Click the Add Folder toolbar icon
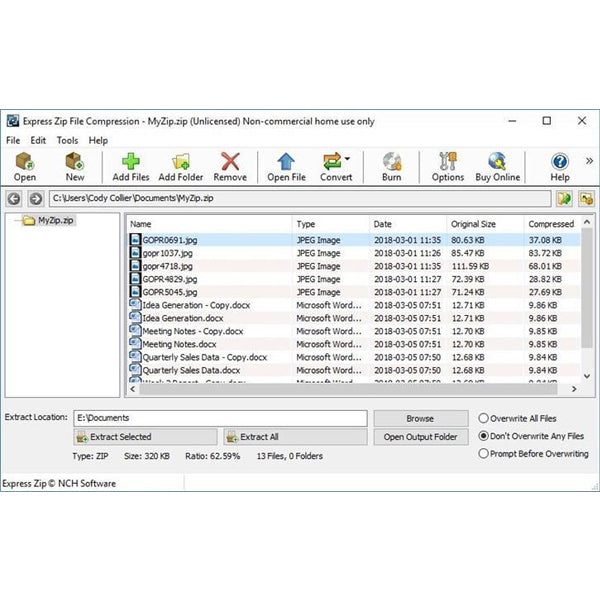The width and height of the screenshot is (600, 600). point(181,166)
